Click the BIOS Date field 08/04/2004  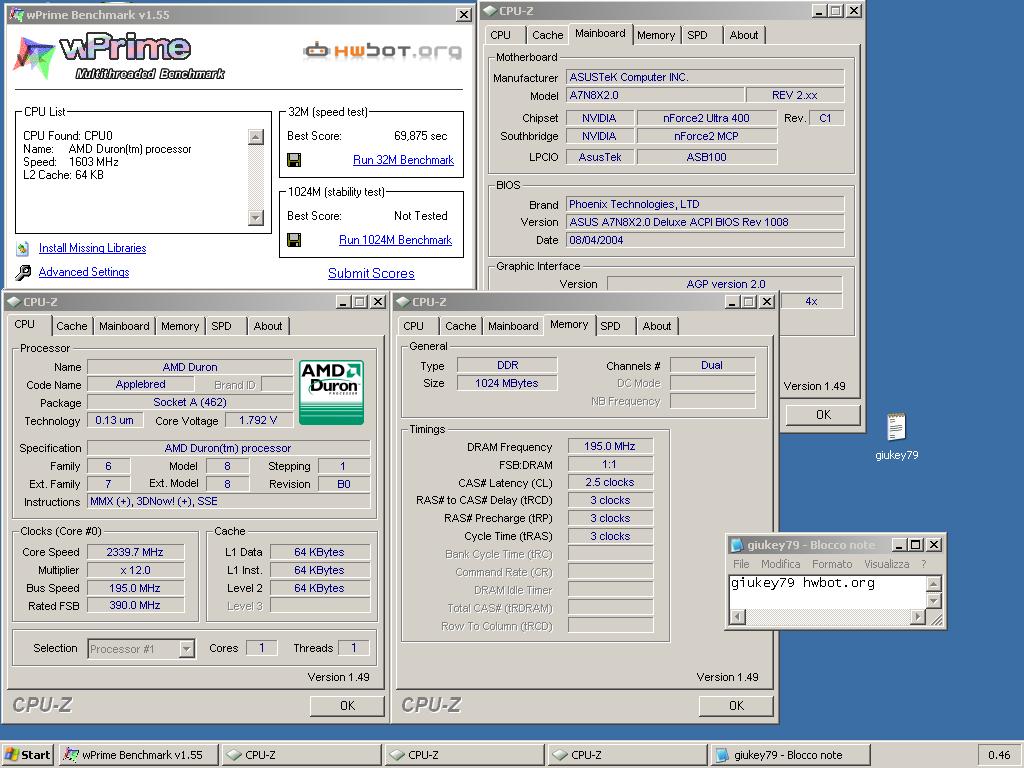705,240
